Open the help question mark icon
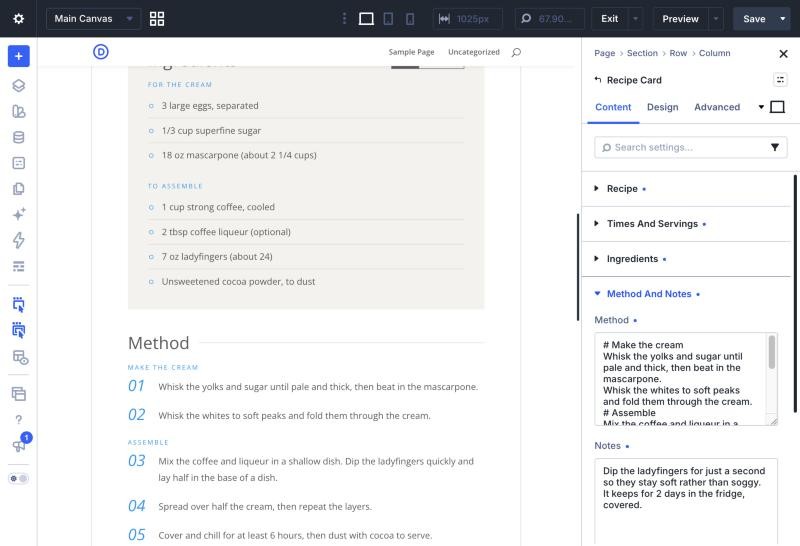The image size is (800, 546). point(18,419)
